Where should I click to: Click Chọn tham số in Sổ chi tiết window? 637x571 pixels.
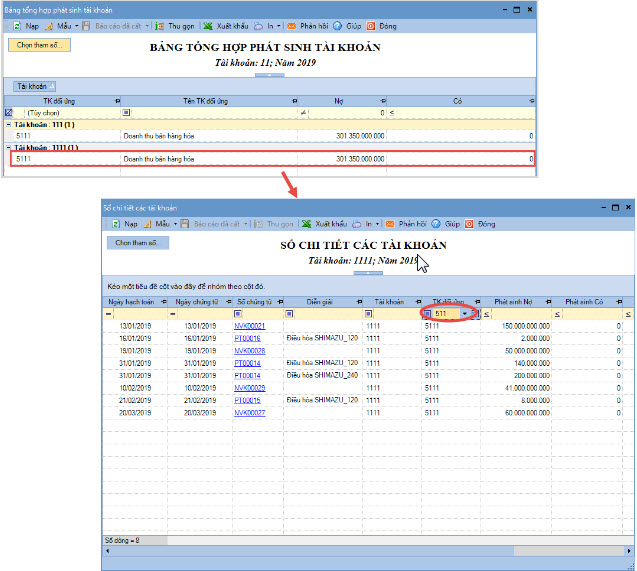pyautogui.click(x=138, y=243)
